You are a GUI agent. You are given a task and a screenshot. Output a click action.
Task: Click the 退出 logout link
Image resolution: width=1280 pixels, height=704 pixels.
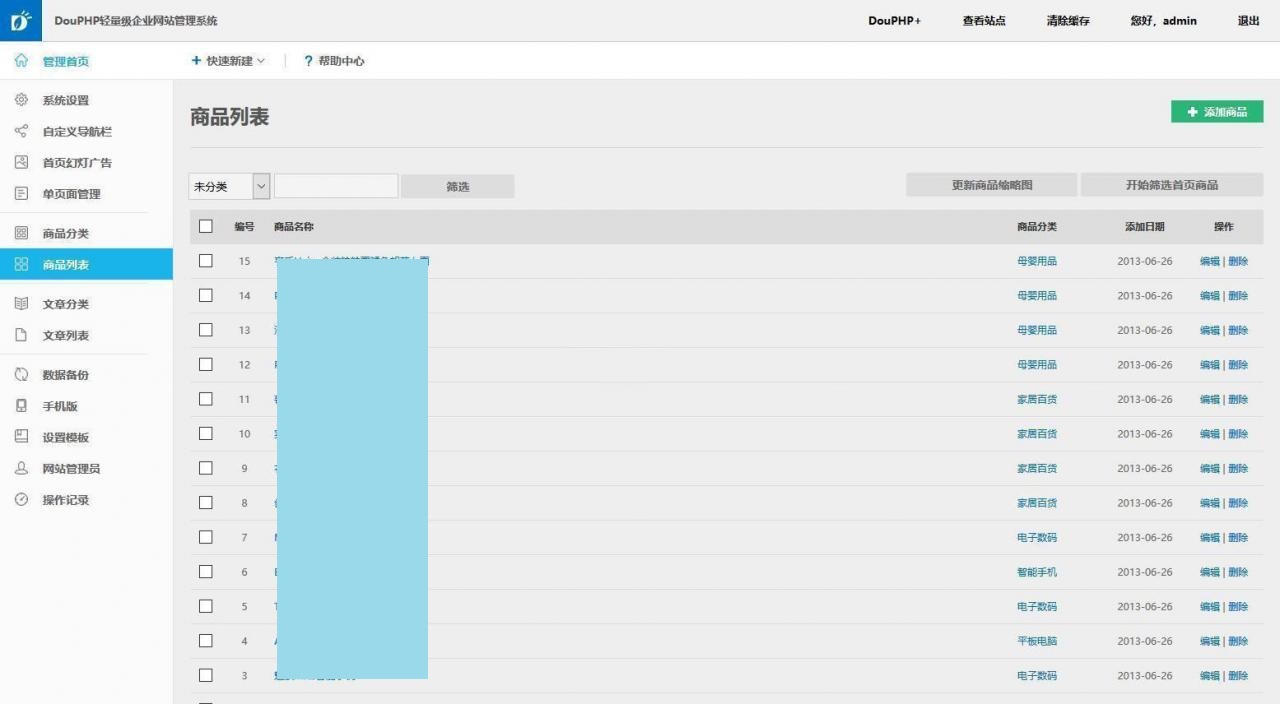pyautogui.click(x=1249, y=20)
